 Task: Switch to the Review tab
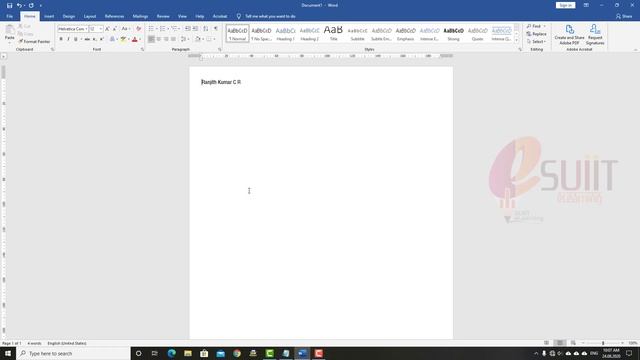pos(163,16)
